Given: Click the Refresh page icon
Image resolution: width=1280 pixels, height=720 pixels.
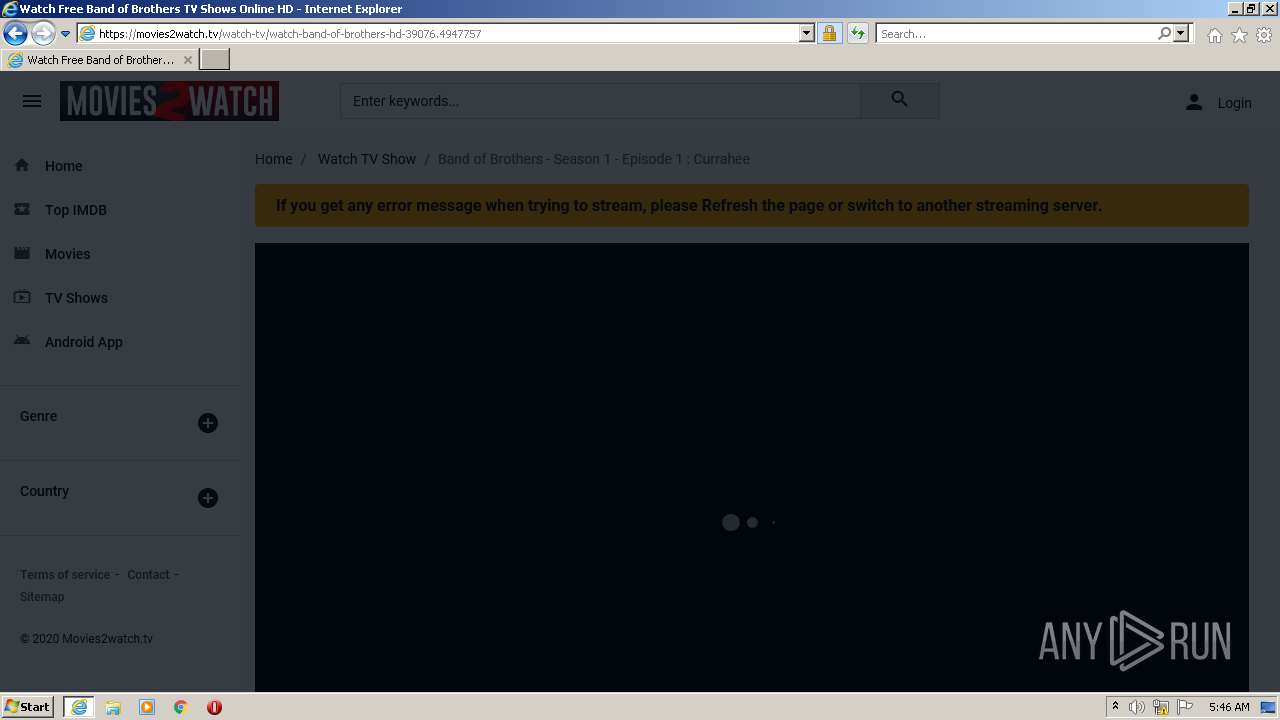Looking at the screenshot, I should pyautogui.click(x=857, y=33).
